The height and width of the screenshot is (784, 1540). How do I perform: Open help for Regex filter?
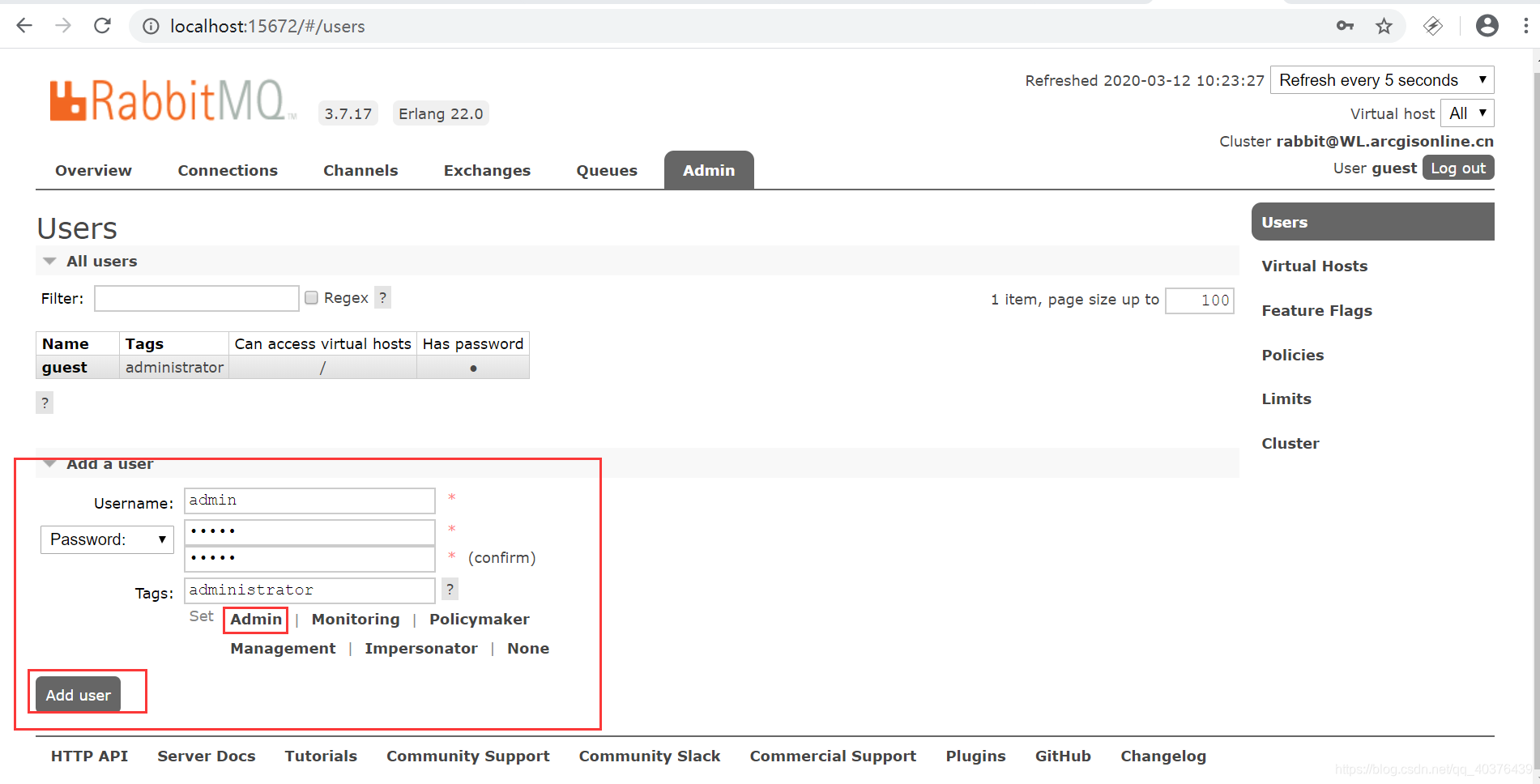tap(383, 297)
